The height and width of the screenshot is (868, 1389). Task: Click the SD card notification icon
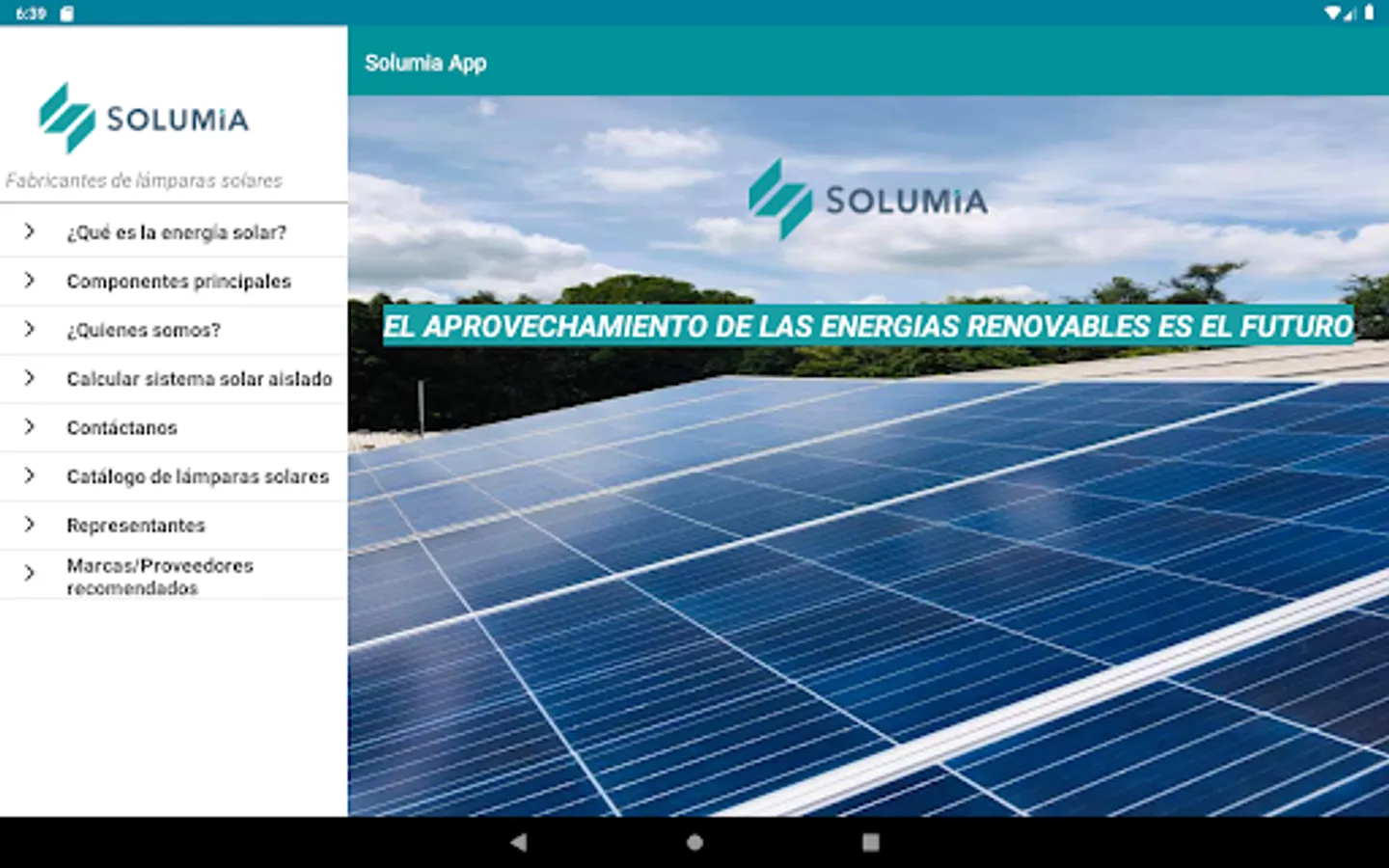(x=67, y=14)
